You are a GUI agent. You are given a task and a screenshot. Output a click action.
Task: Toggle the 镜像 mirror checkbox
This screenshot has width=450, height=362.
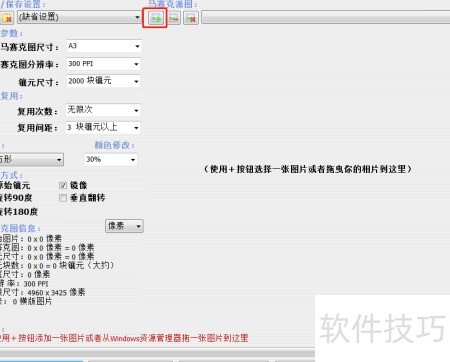[x=63, y=186]
